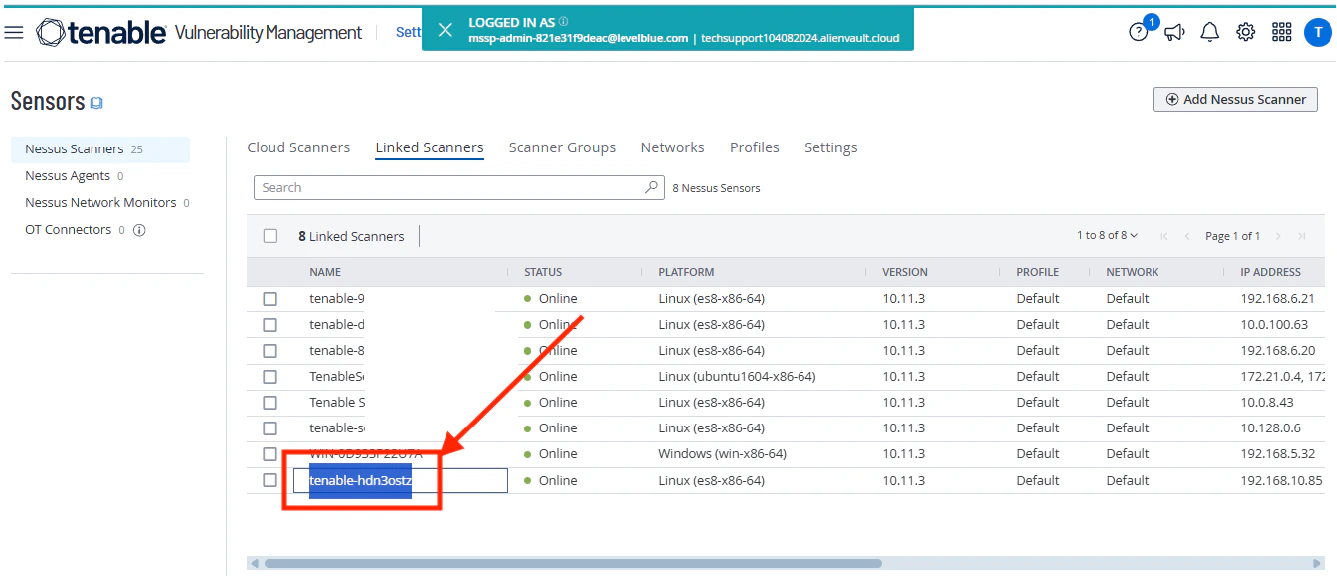Sort by the NAME column header
This screenshot has width=1337, height=576.
tap(325, 272)
